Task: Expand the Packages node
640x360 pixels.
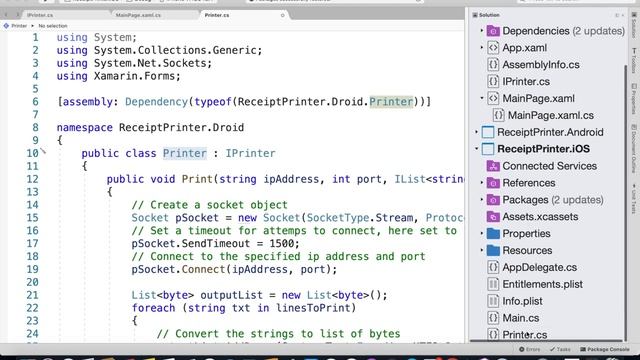Action: [x=482, y=200]
